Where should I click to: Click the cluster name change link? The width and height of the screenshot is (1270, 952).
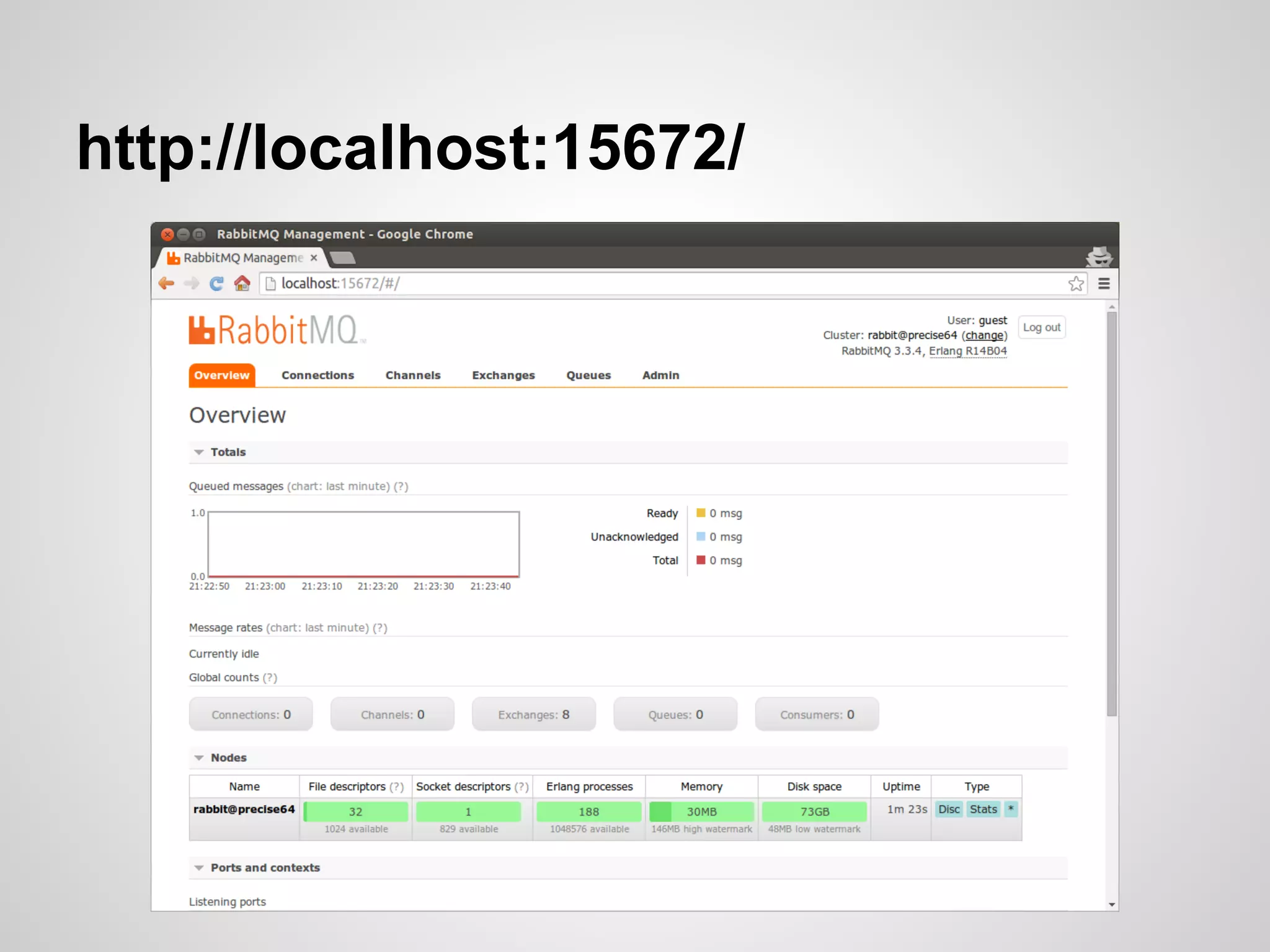click(x=984, y=335)
